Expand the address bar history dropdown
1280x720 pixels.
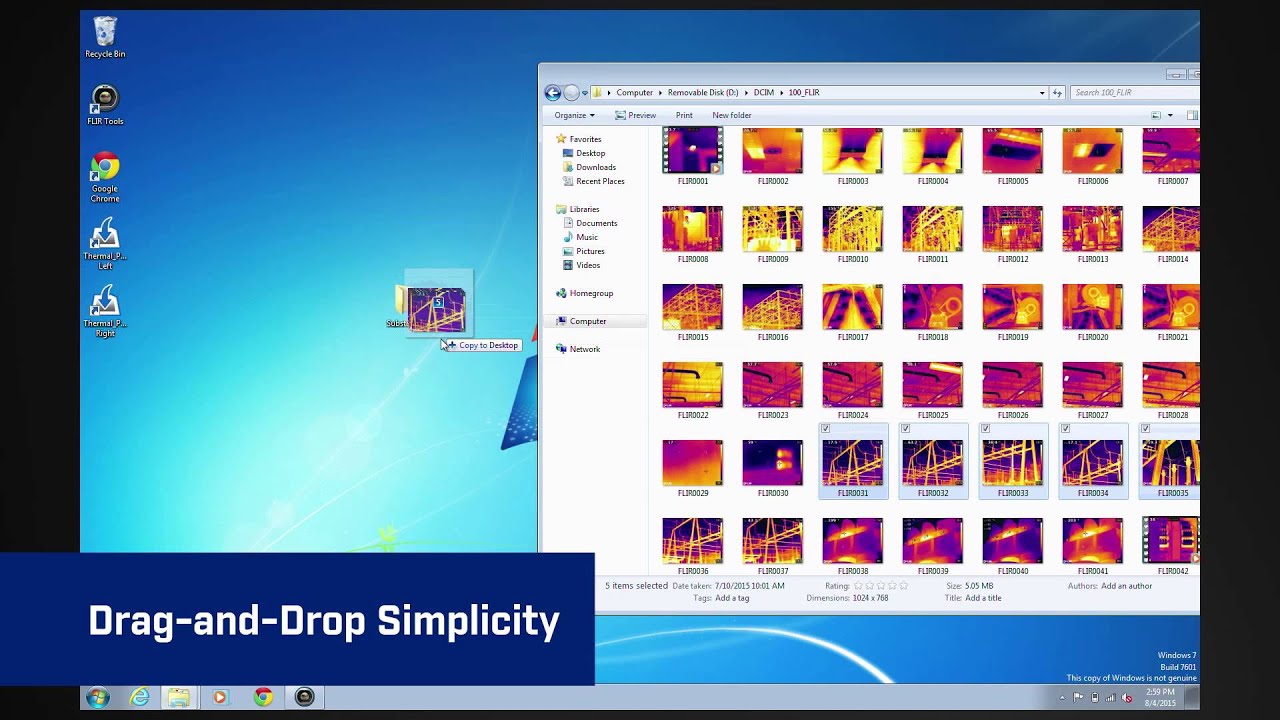1042,93
